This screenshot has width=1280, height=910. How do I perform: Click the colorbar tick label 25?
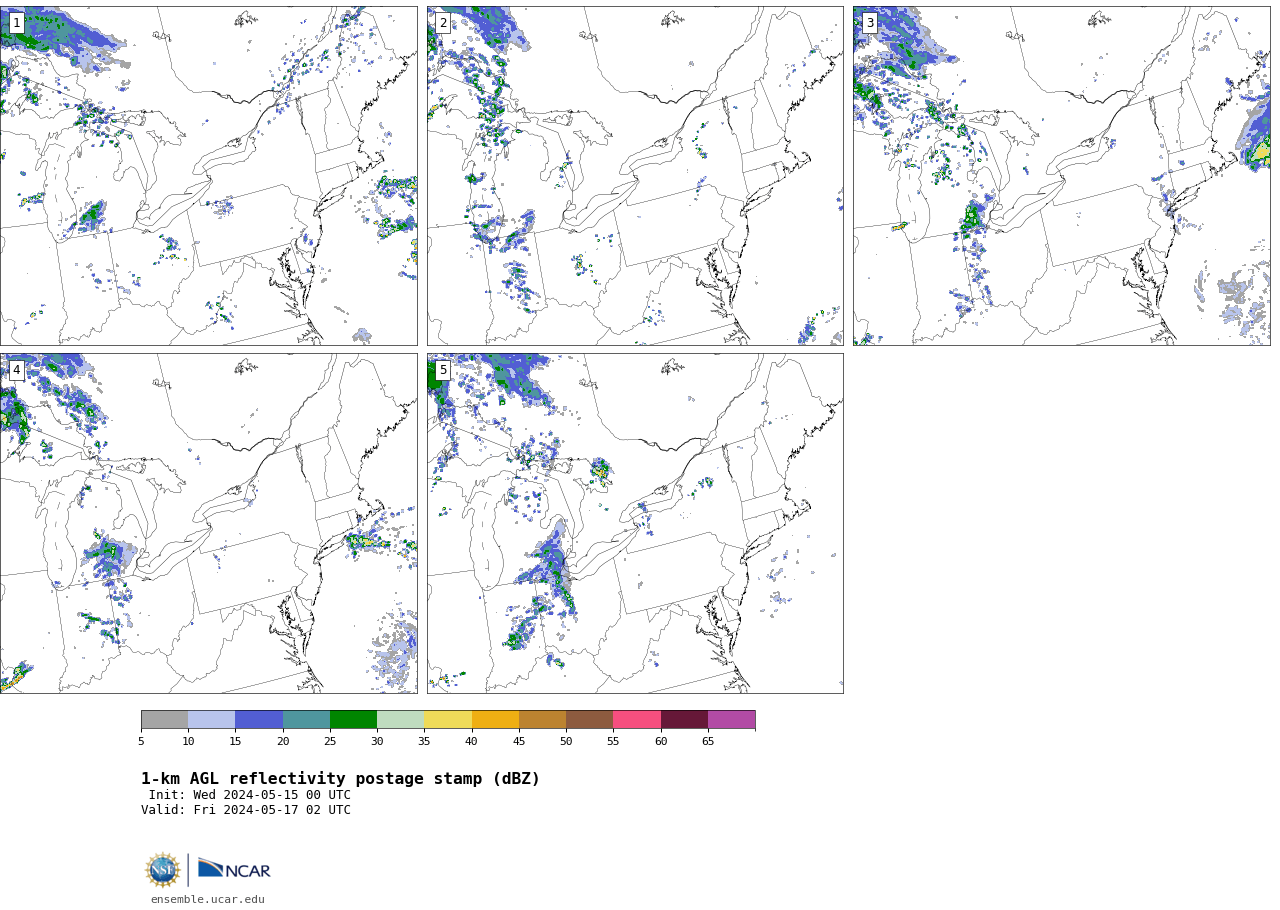330,741
